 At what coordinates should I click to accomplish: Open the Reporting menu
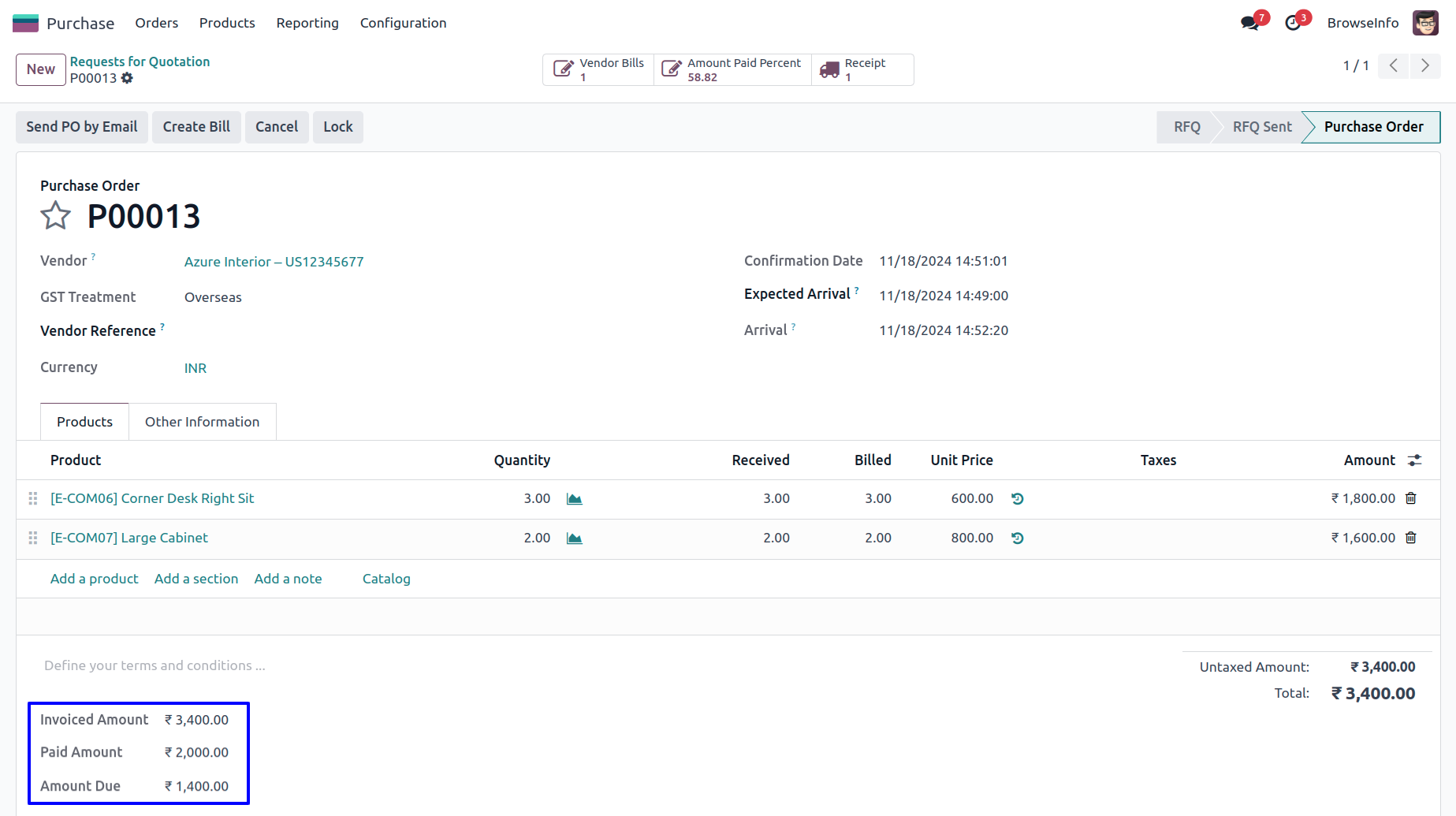pyautogui.click(x=307, y=23)
